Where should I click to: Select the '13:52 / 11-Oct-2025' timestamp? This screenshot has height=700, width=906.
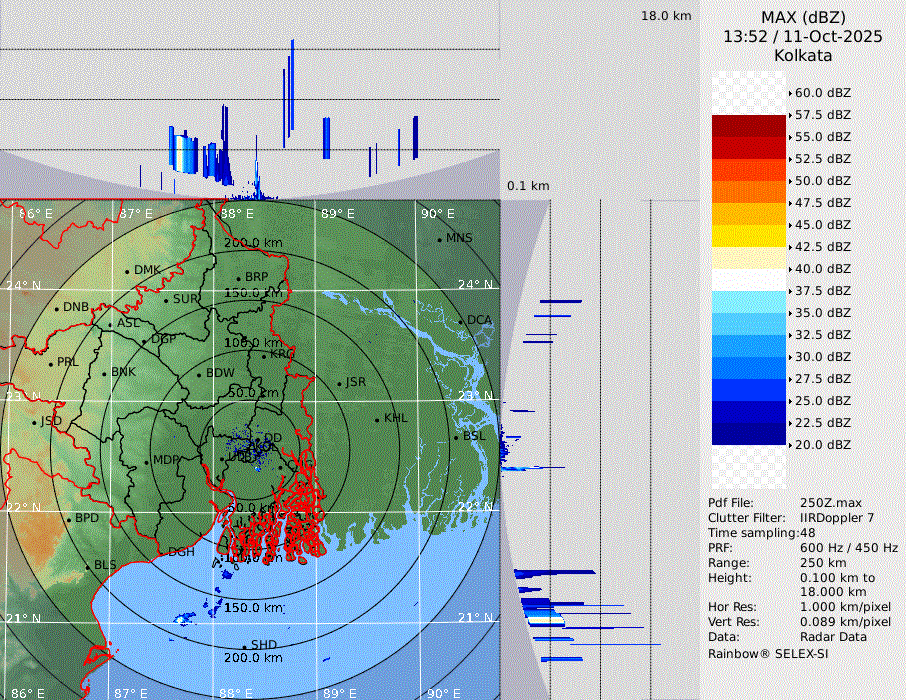pyautogui.click(x=803, y=36)
